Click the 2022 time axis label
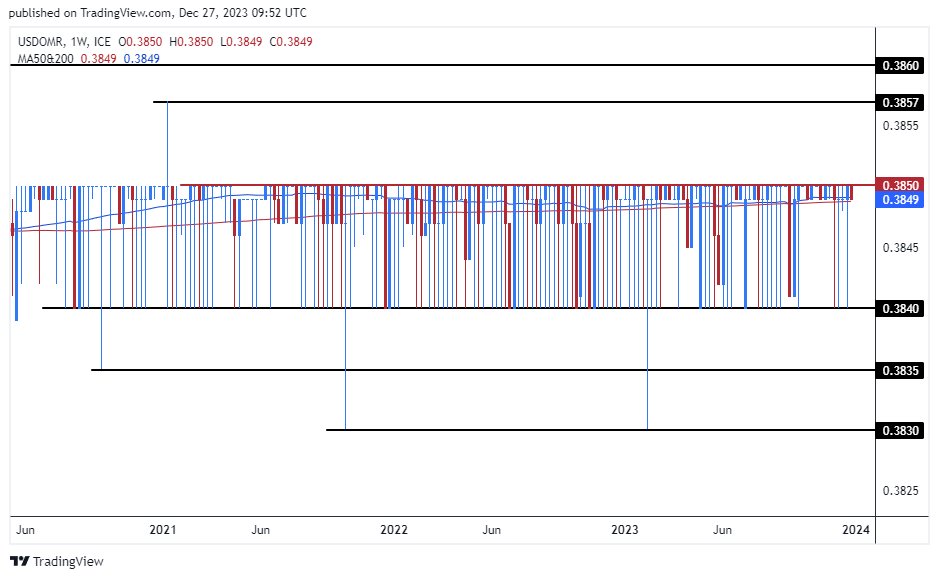 pos(394,529)
